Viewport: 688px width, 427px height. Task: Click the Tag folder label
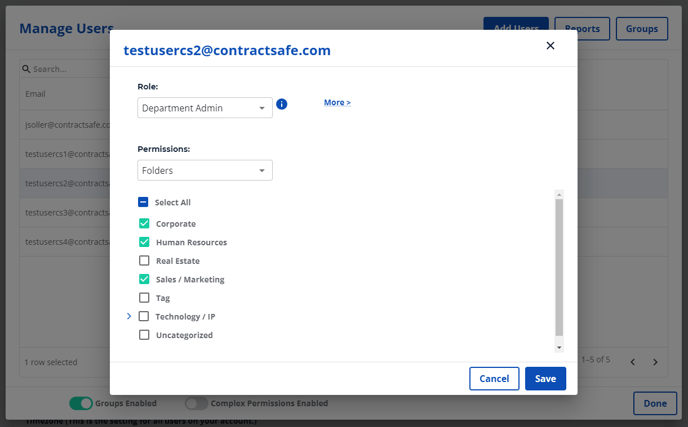[x=163, y=298]
